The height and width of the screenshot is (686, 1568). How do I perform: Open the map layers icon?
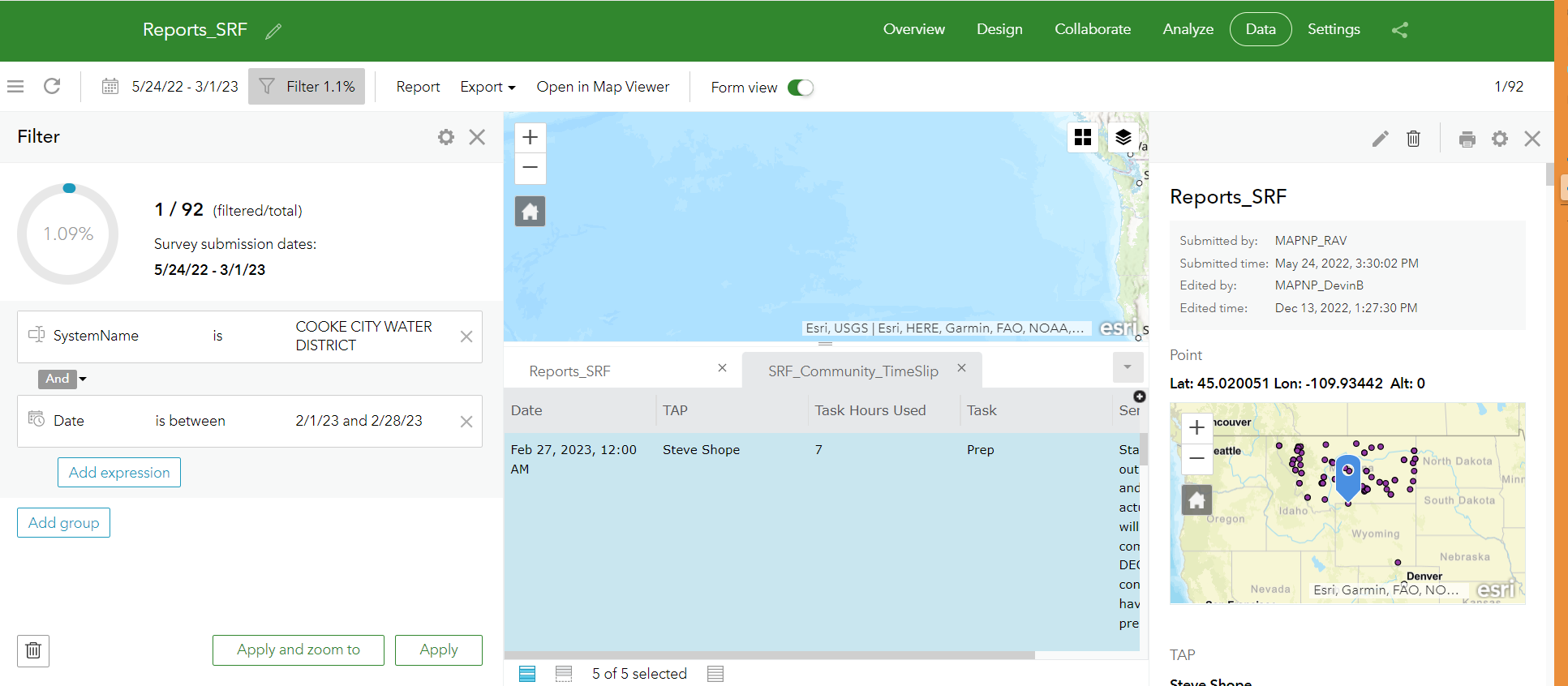pyautogui.click(x=1123, y=137)
